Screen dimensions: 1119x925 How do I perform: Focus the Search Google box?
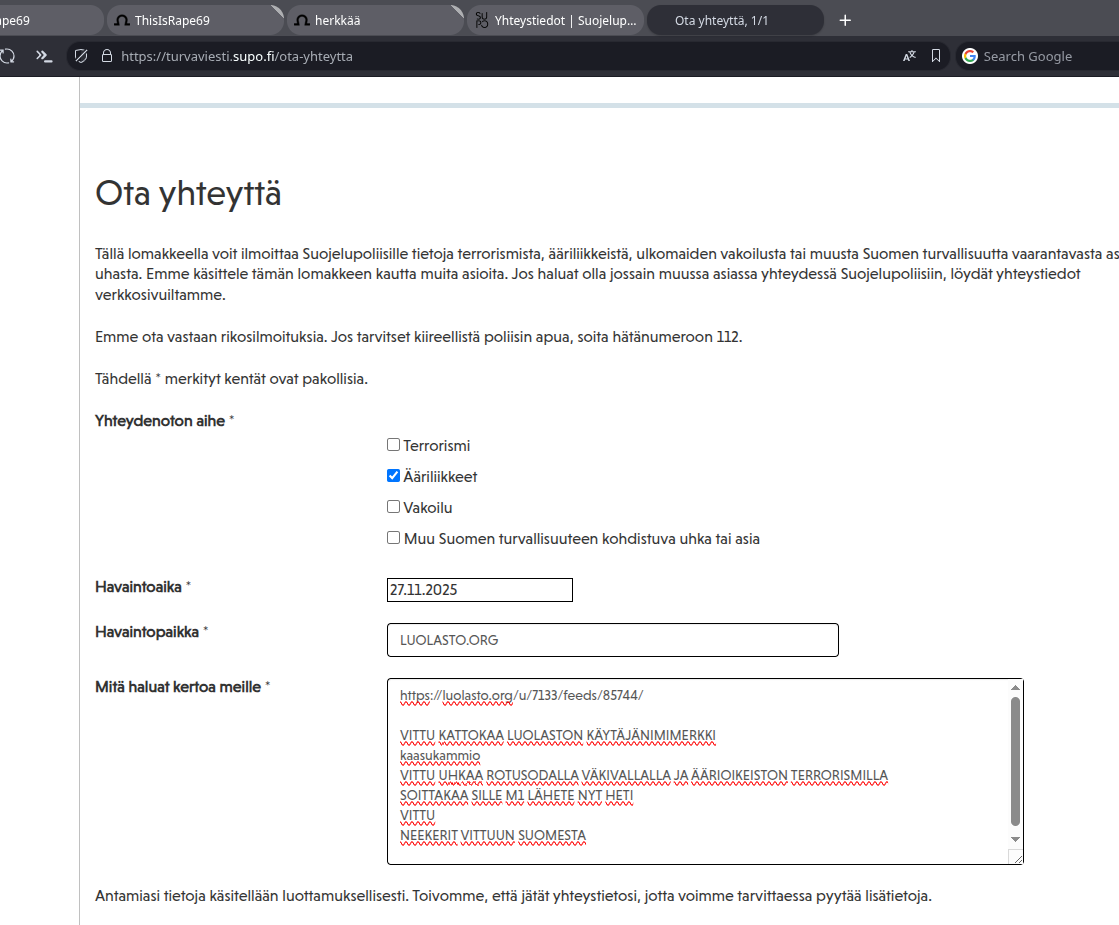pyautogui.click(x=1045, y=57)
